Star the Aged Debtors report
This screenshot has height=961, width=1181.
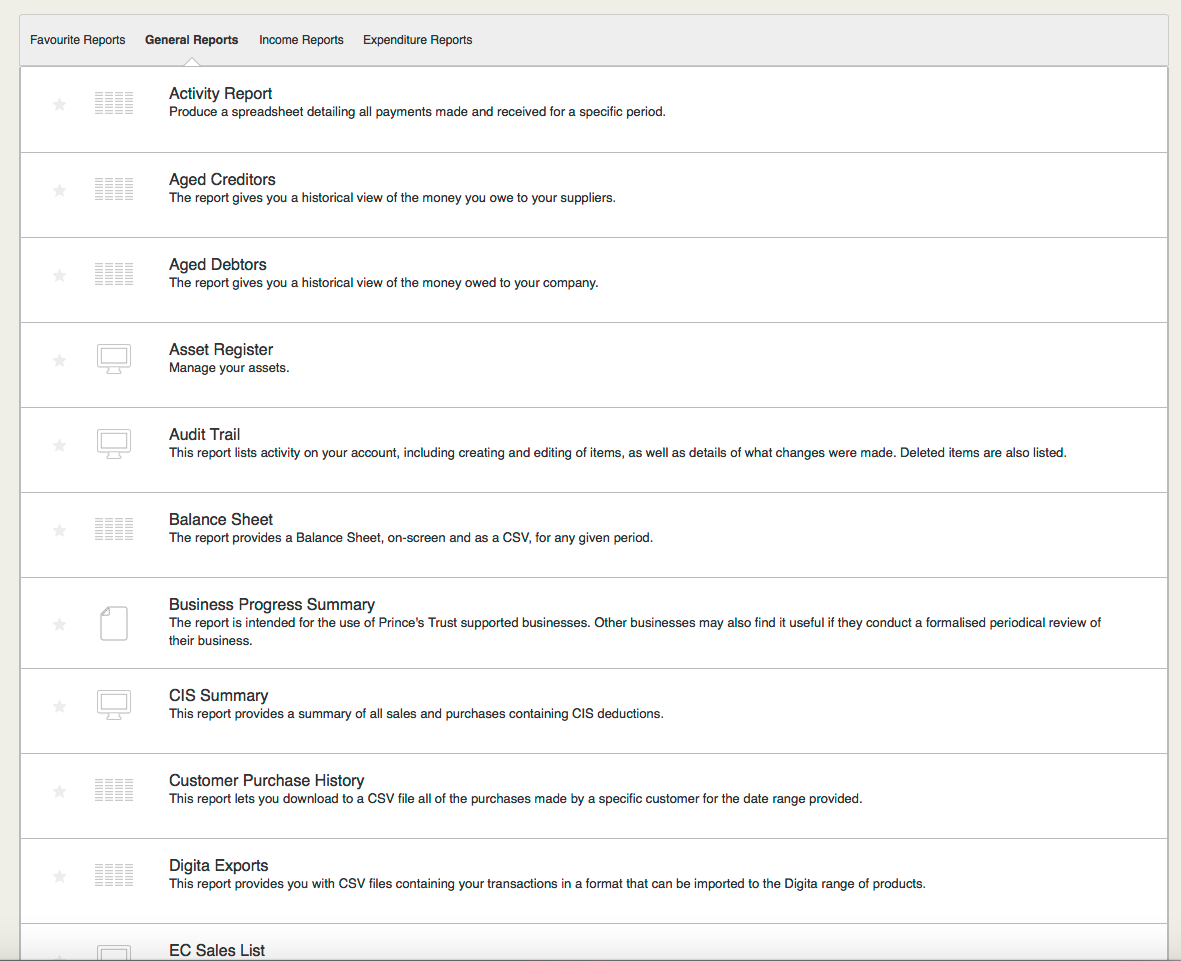[x=59, y=275]
